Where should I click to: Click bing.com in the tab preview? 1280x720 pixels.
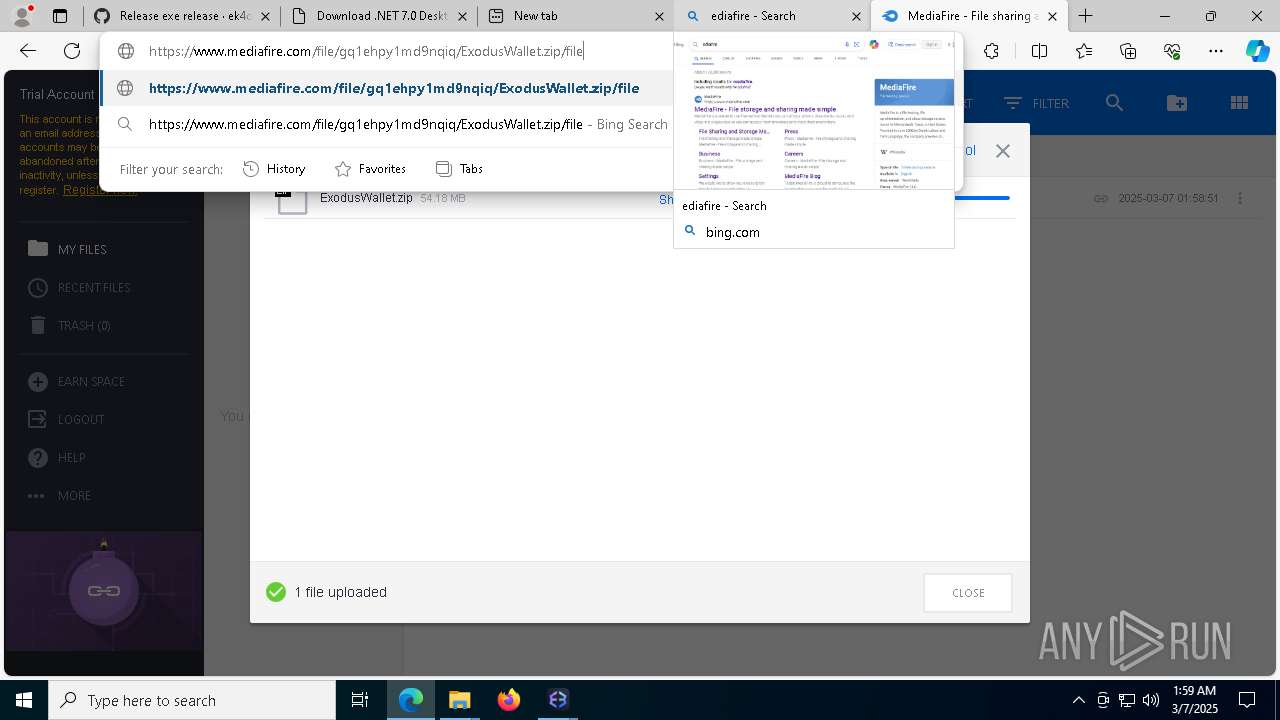[732, 232]
